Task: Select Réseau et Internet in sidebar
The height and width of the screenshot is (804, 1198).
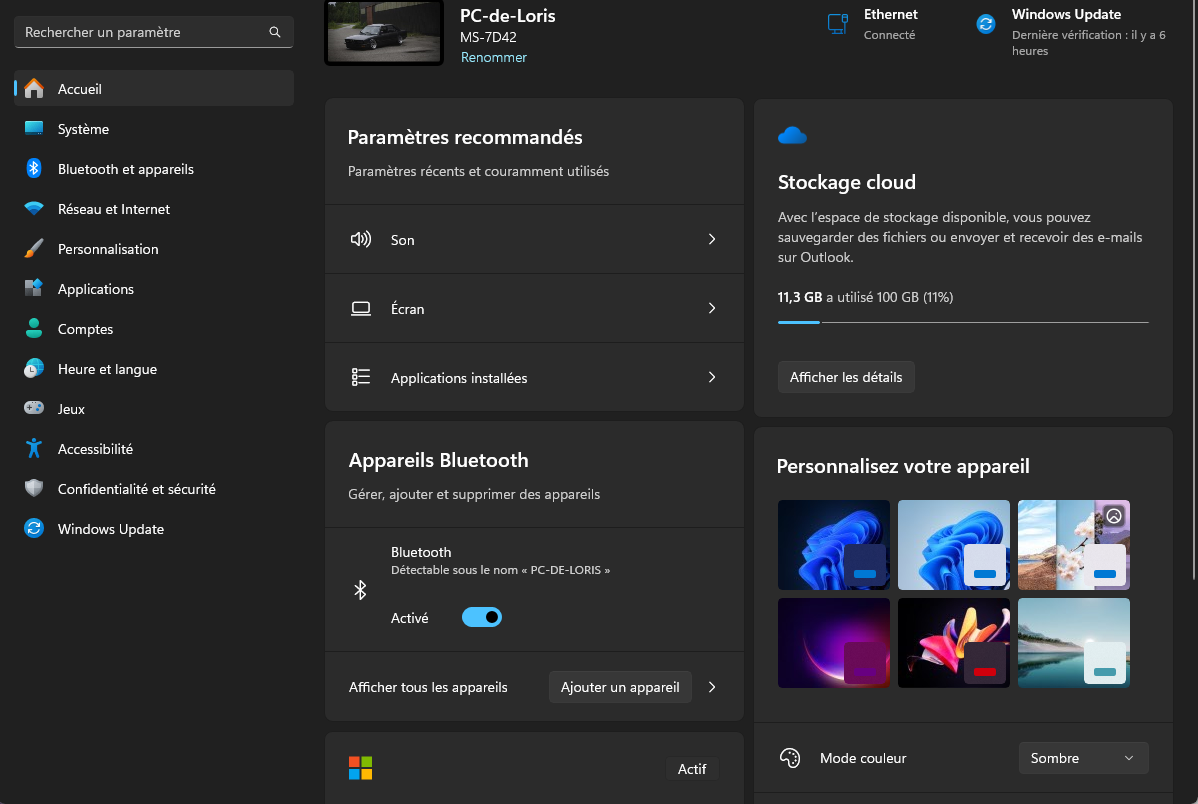Action: tap(154, 209)
